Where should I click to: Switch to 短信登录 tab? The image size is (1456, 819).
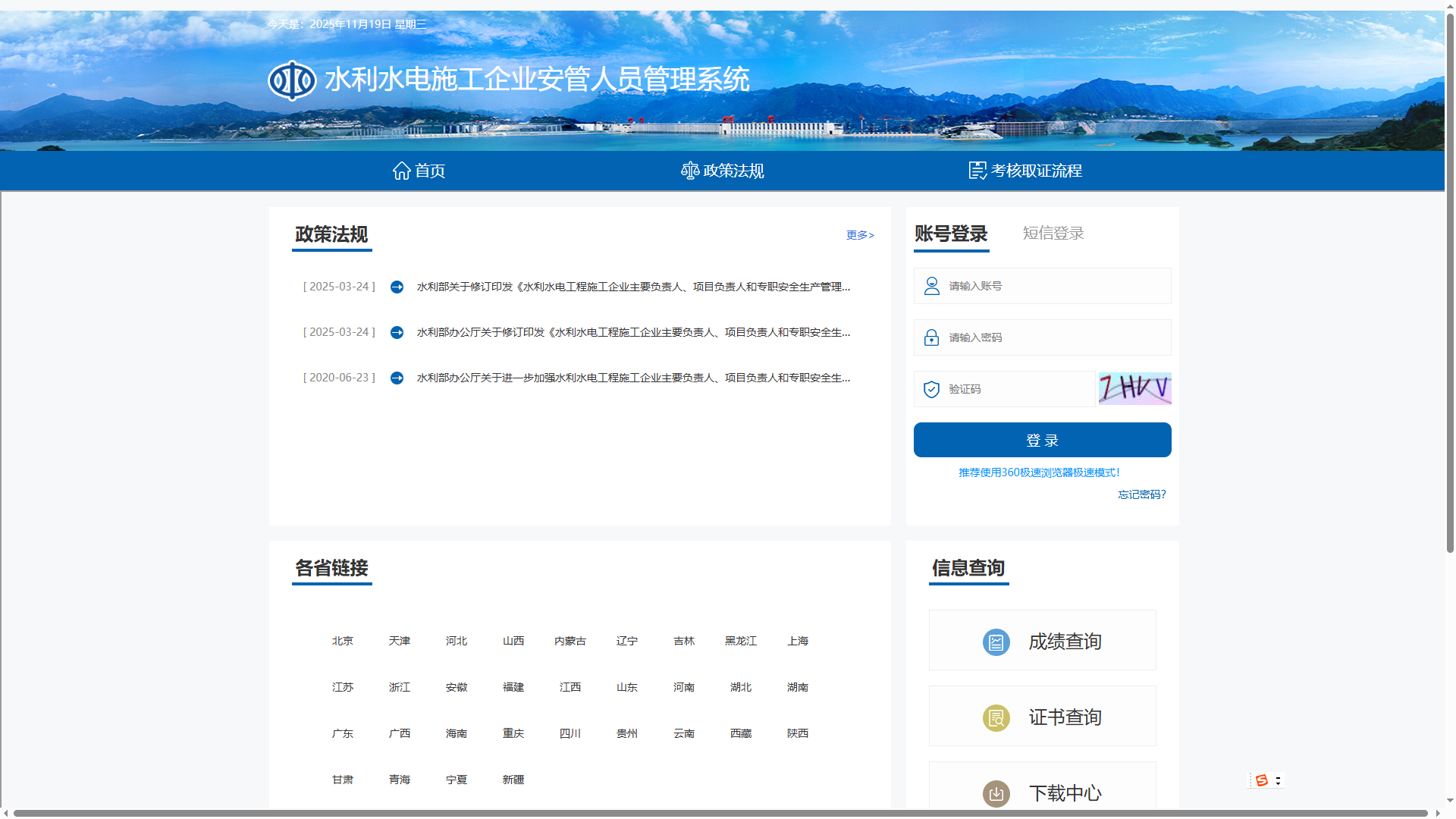tap(1053, 234)
